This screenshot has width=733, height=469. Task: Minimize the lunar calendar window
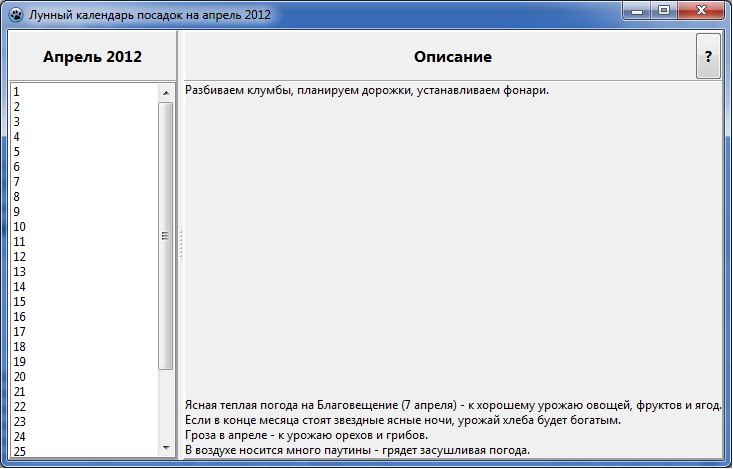(638, 11)
